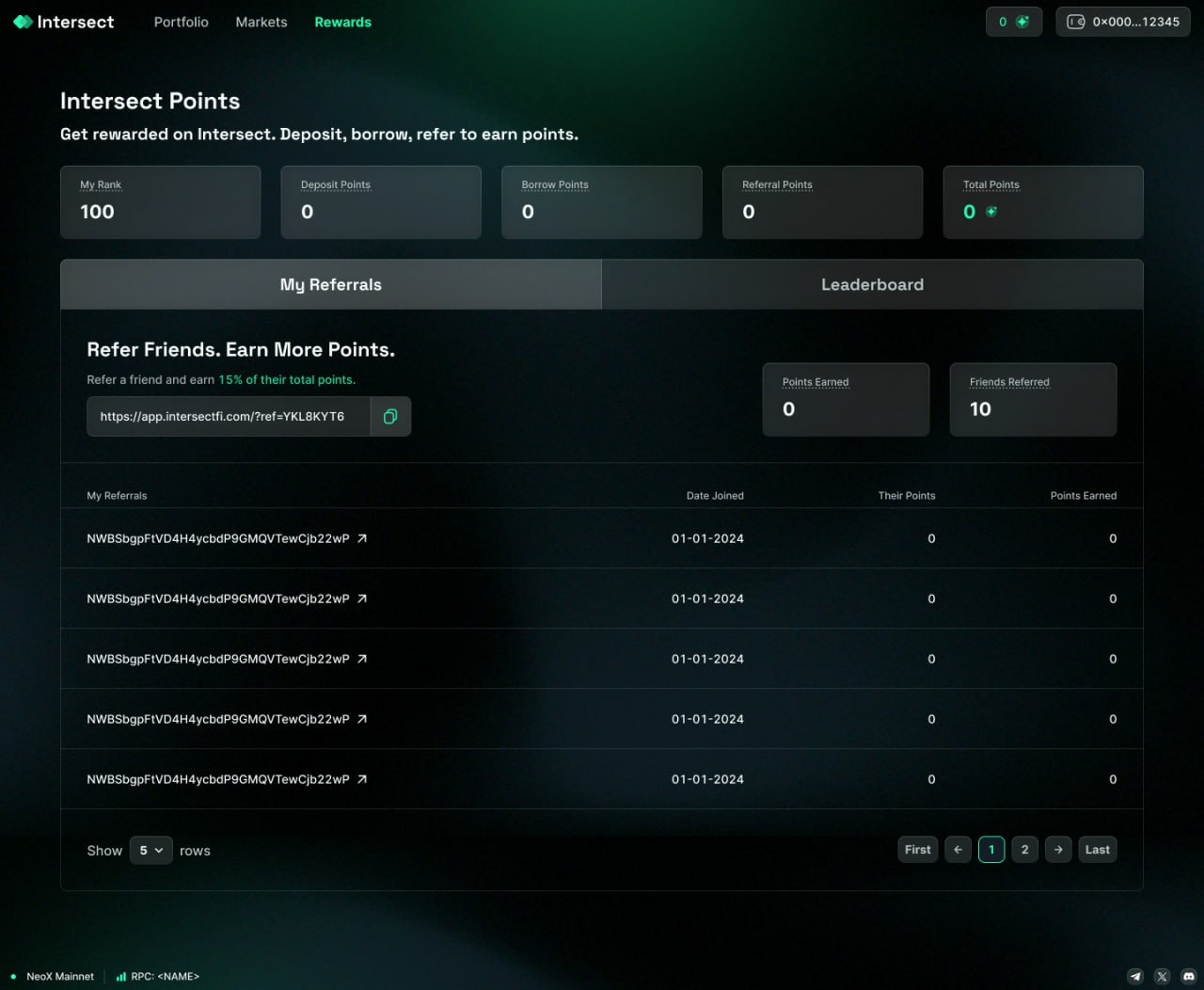Open the wallet address 0x000...12345 menu
This screenshot has height=990, width=1204.
coord(1123,22)
